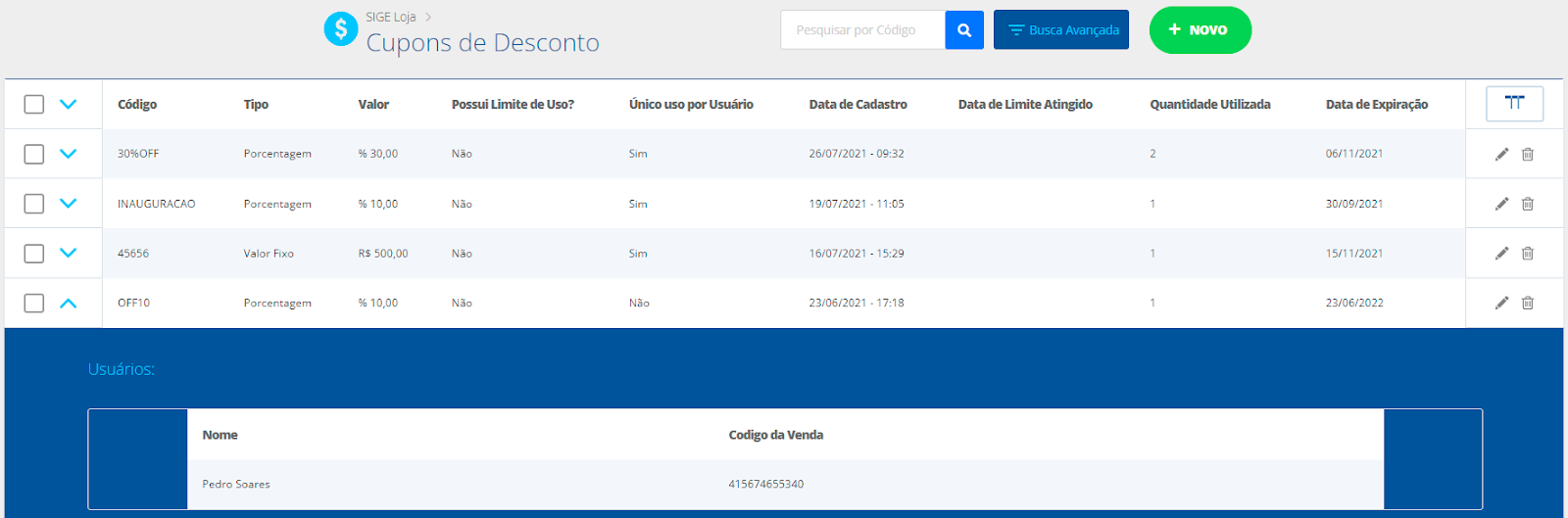Click expiration date 06/11/2021
The image size is (1568, 518).
tap(1354, 154)
